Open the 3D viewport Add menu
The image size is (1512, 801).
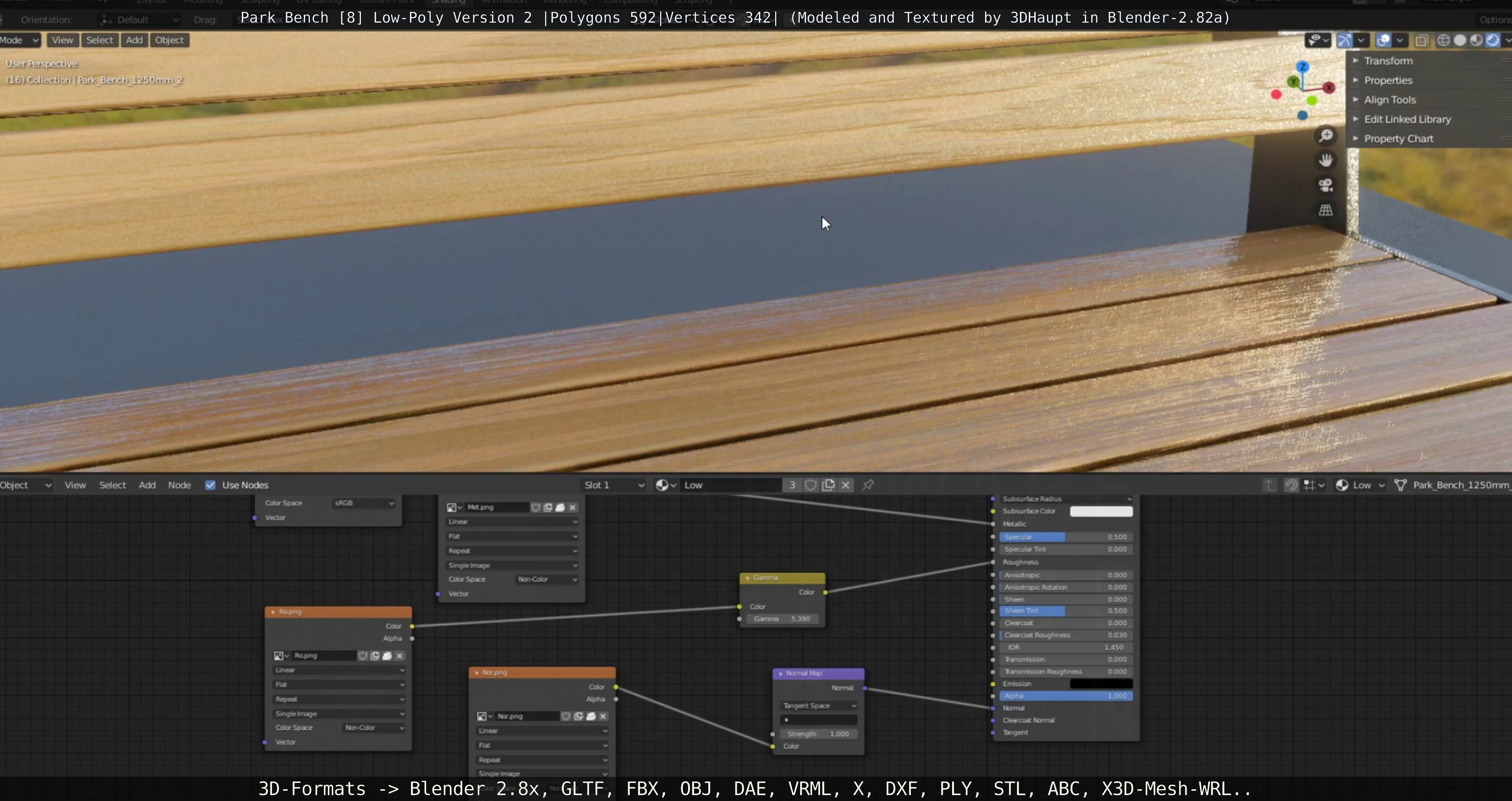[134, 40]
